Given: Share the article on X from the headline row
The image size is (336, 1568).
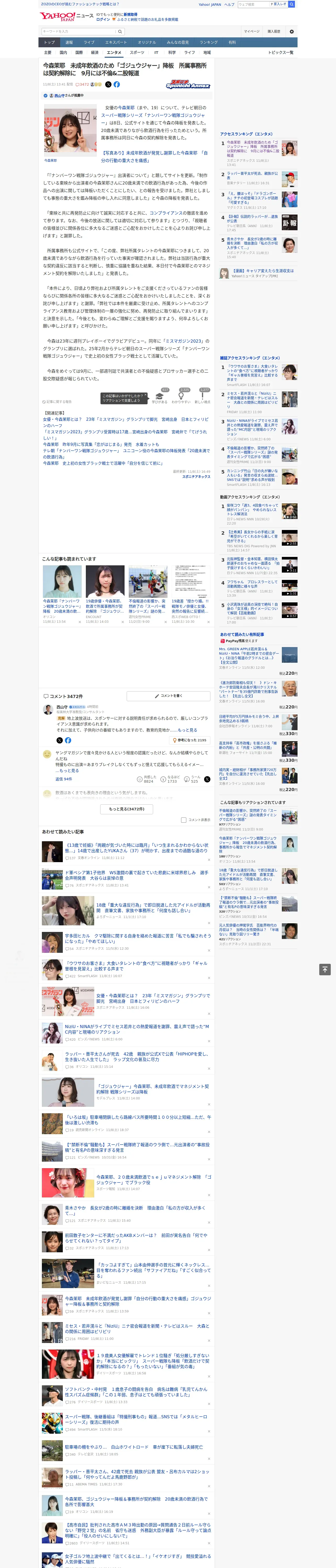Looking at the screenshot, I should point(109,85).
